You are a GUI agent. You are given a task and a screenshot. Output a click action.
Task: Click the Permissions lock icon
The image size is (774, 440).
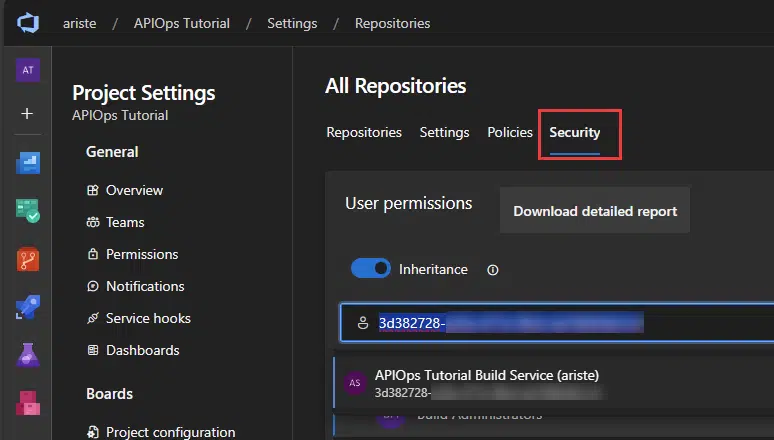pyautogui.click(x=93, y=254)
